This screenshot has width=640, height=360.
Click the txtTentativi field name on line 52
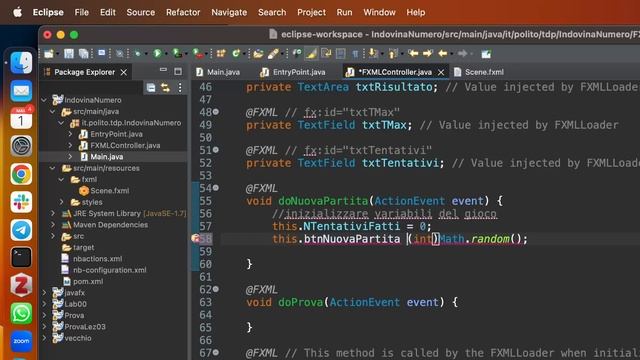[400, 163]
